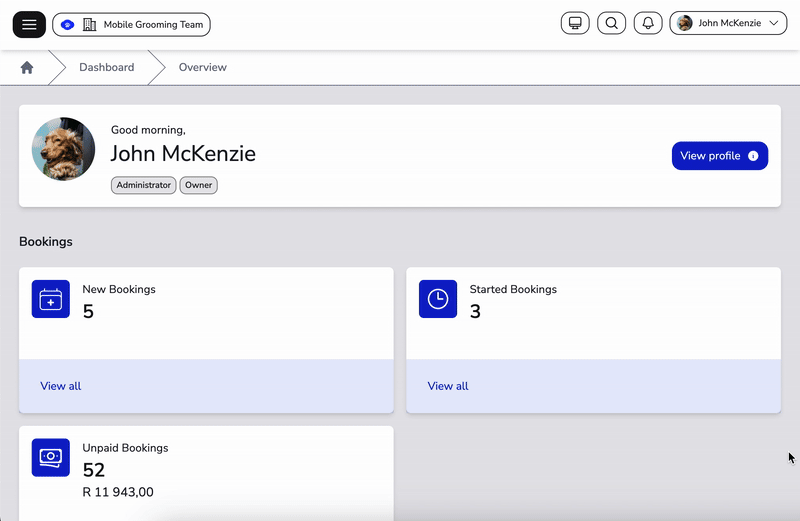
Task: Open the Mobile Grooming Team selector
Action: click(143, 24)
